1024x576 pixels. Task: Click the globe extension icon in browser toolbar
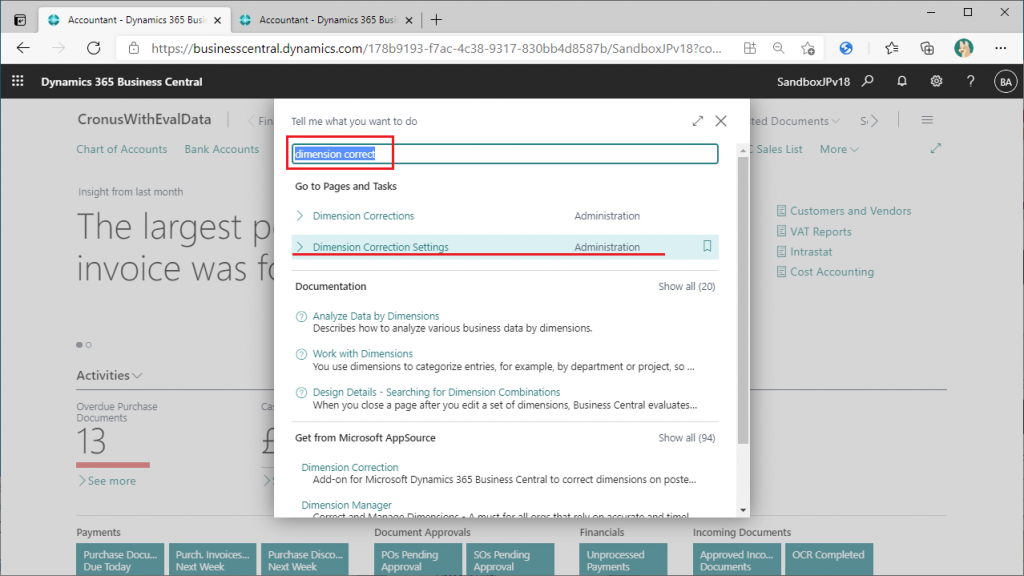tap(846, 48)
